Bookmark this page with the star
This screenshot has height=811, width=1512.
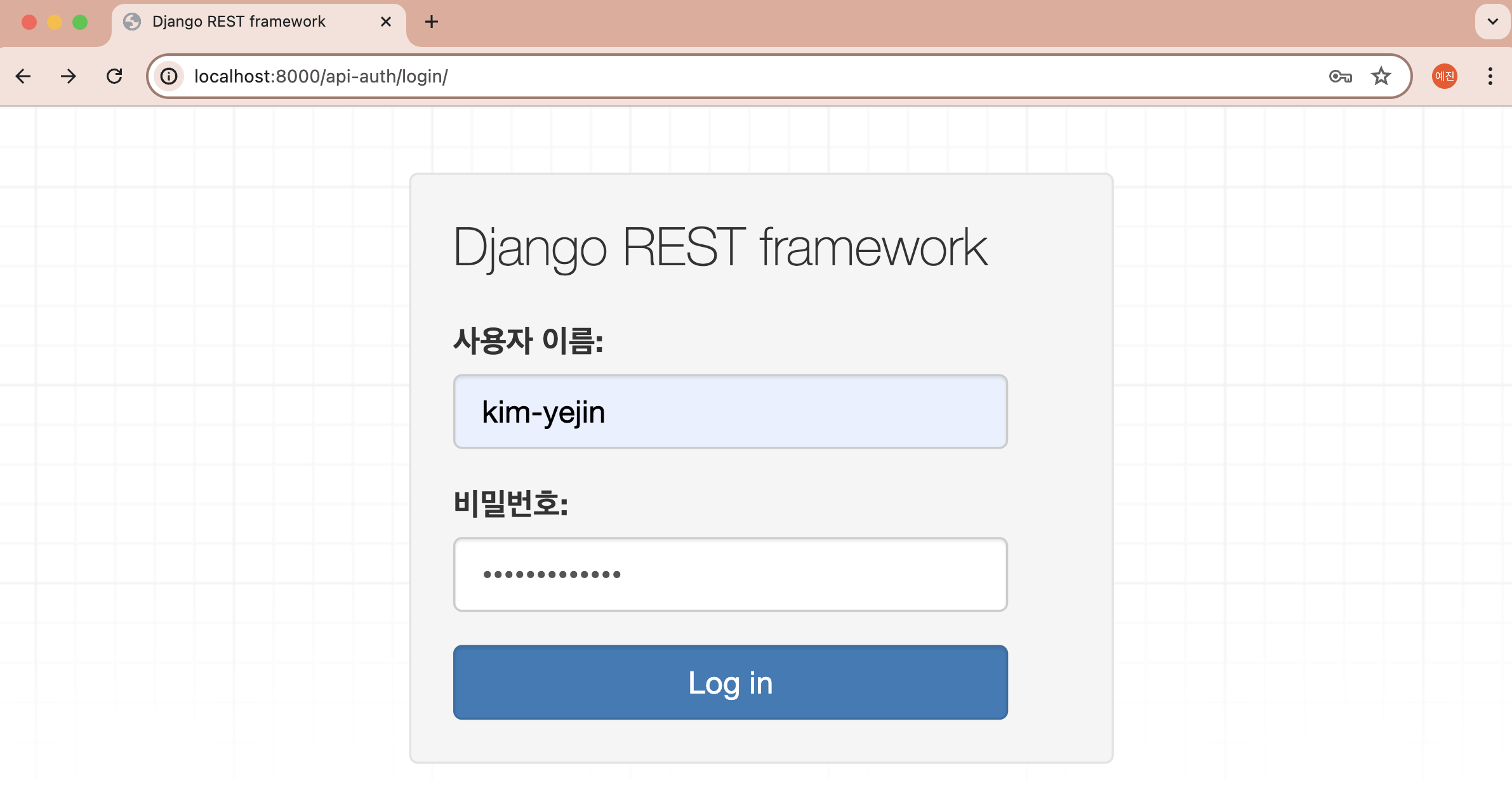coord(1381,76)
